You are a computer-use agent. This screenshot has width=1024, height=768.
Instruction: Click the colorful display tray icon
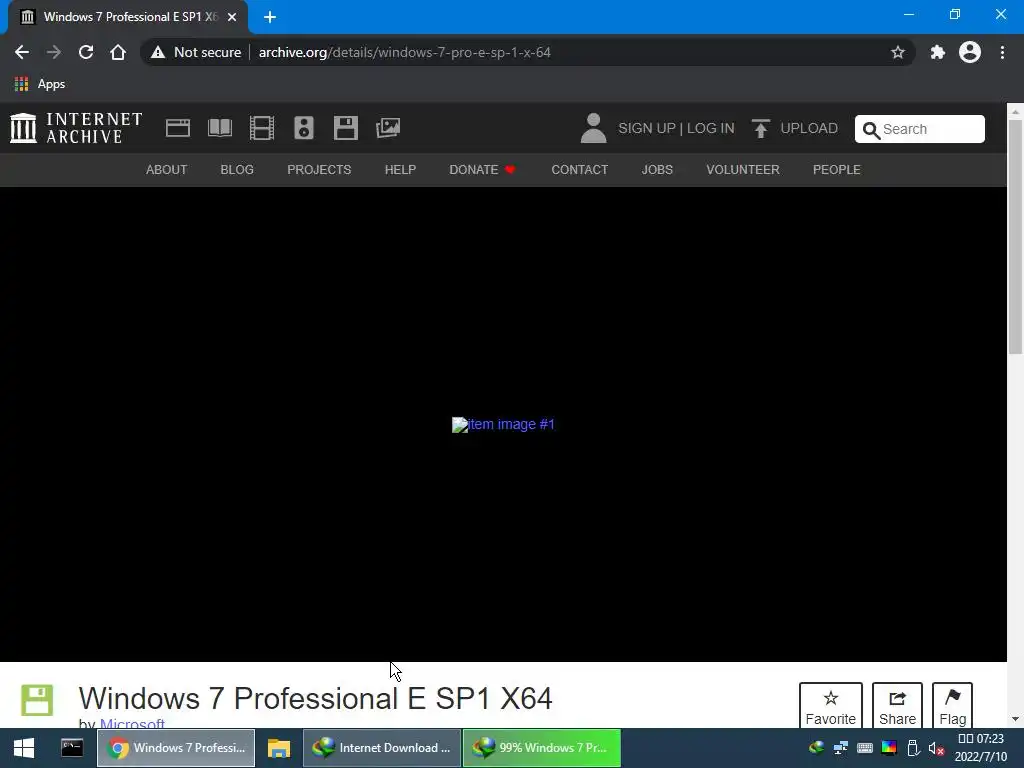click(889, 748)
